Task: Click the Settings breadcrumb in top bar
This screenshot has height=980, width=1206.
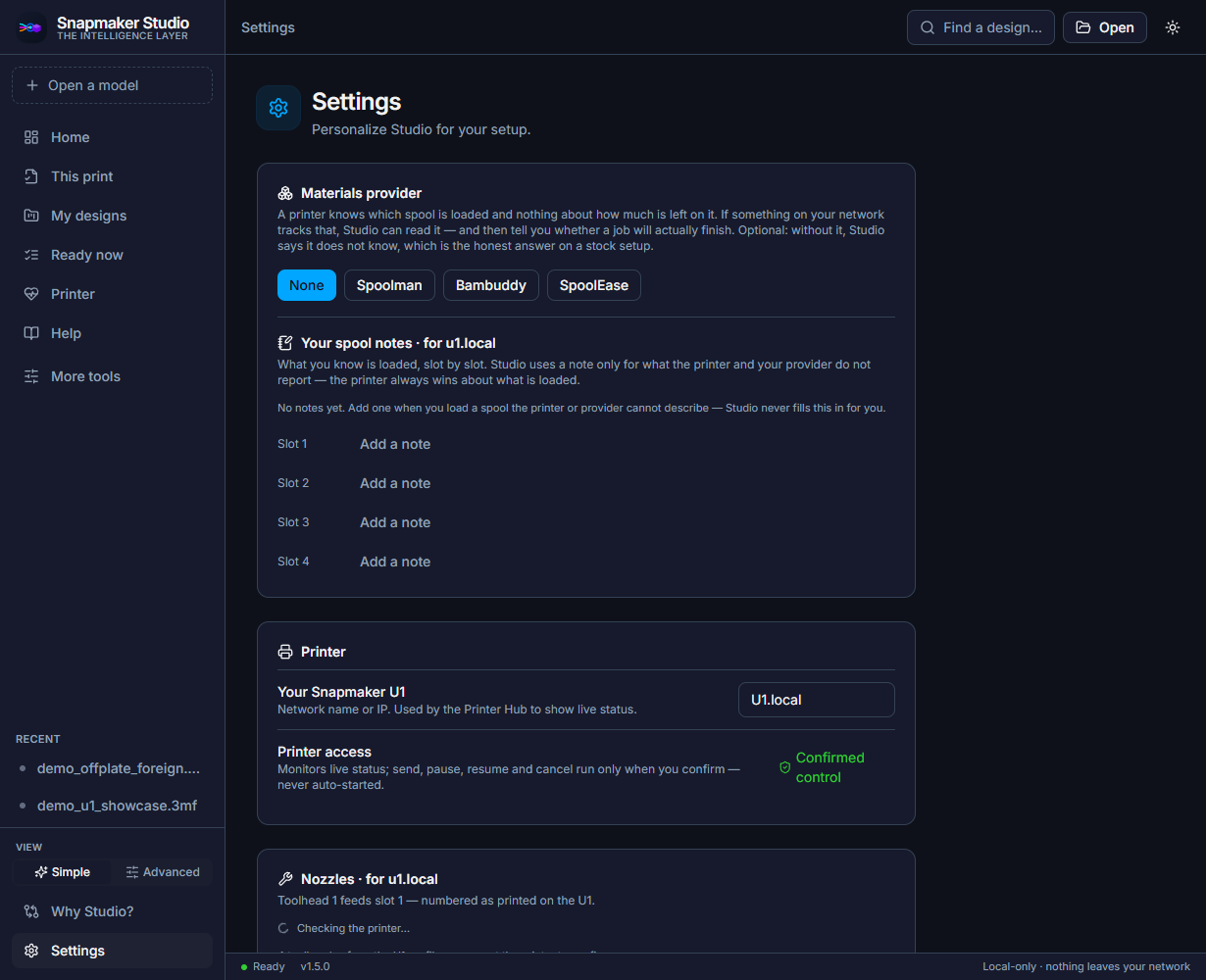Action: pos(268,27)
